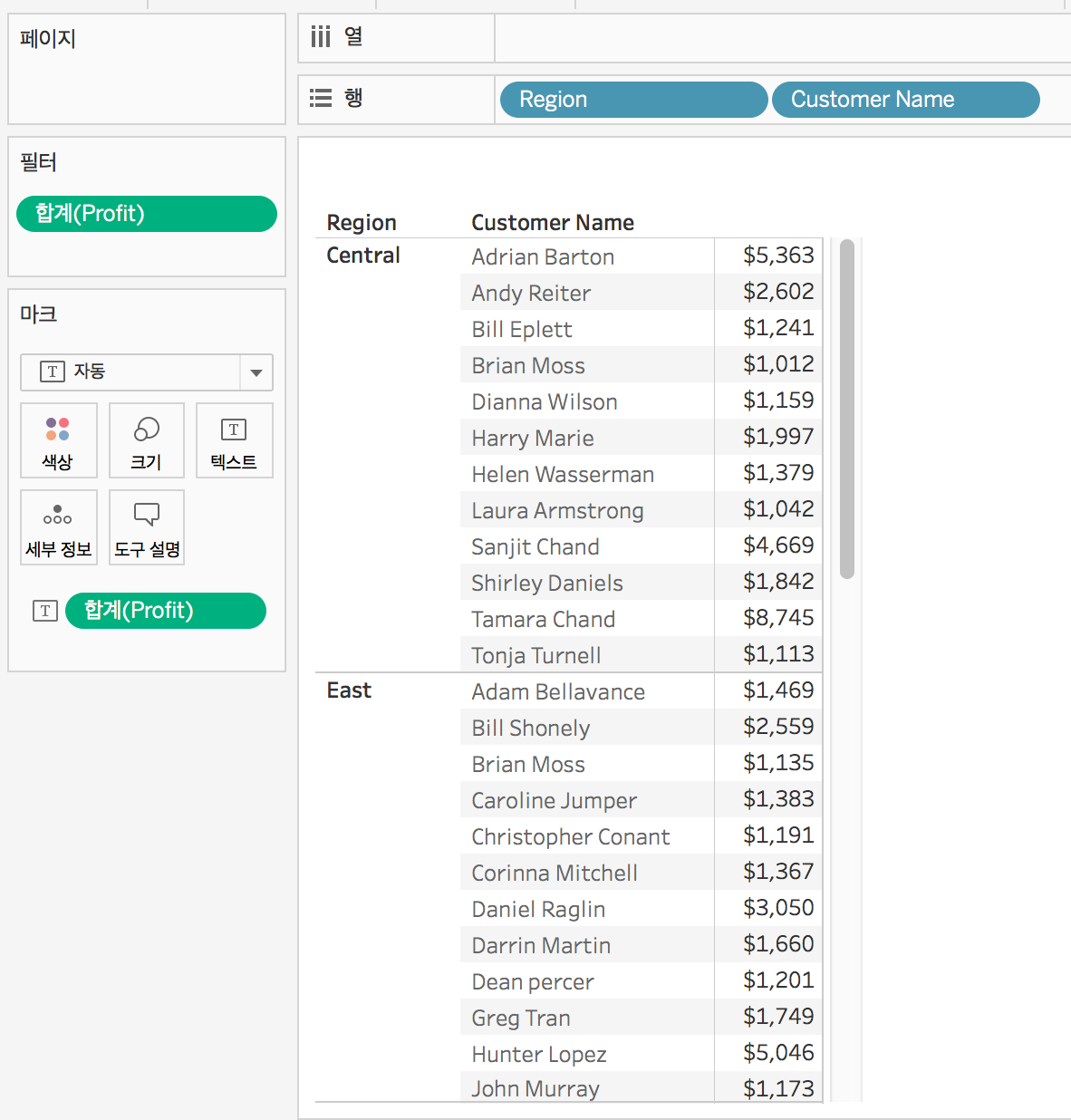Image resolution: width=1071 pixels, height=1120 pixels.
Task: Select Brian Moss in East region
Action: (528, 765)
